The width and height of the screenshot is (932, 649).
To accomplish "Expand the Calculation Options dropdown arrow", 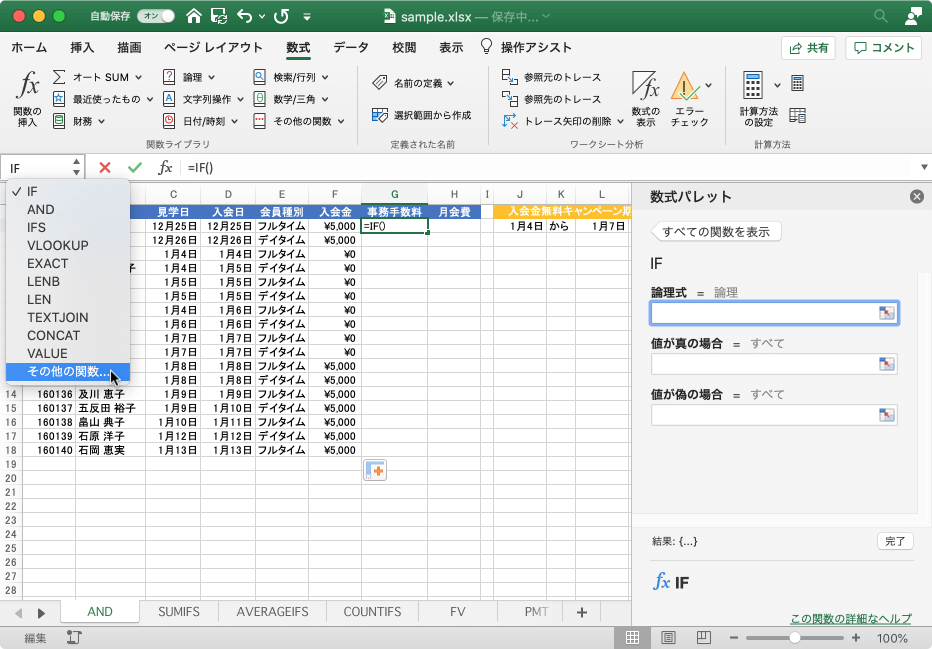I will click(777, 85).
